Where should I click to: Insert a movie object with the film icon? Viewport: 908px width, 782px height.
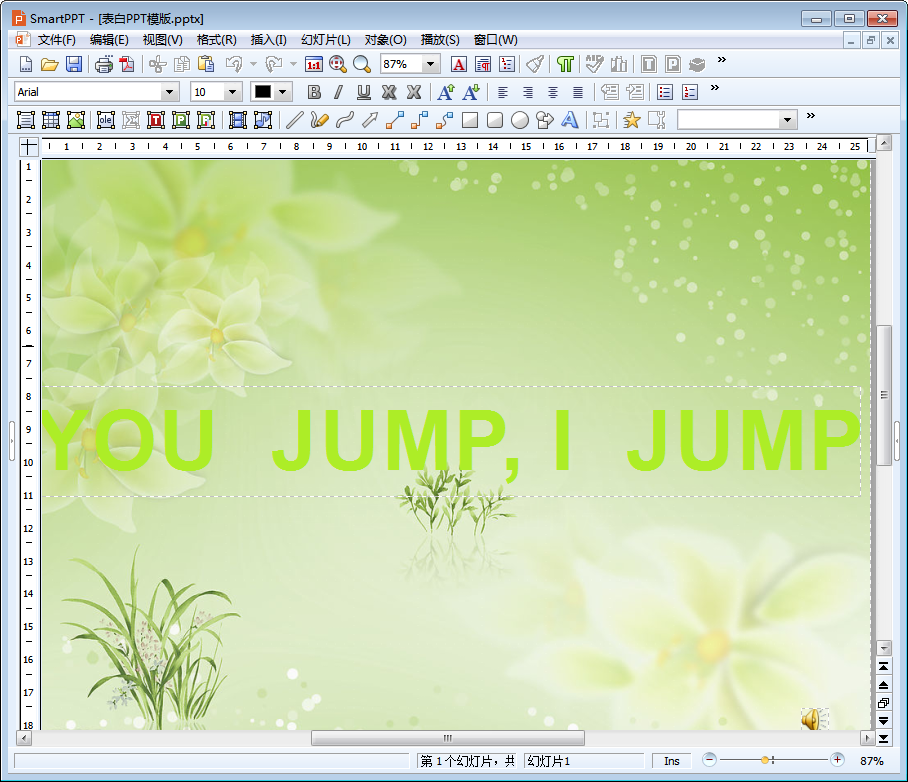[237, 120]
